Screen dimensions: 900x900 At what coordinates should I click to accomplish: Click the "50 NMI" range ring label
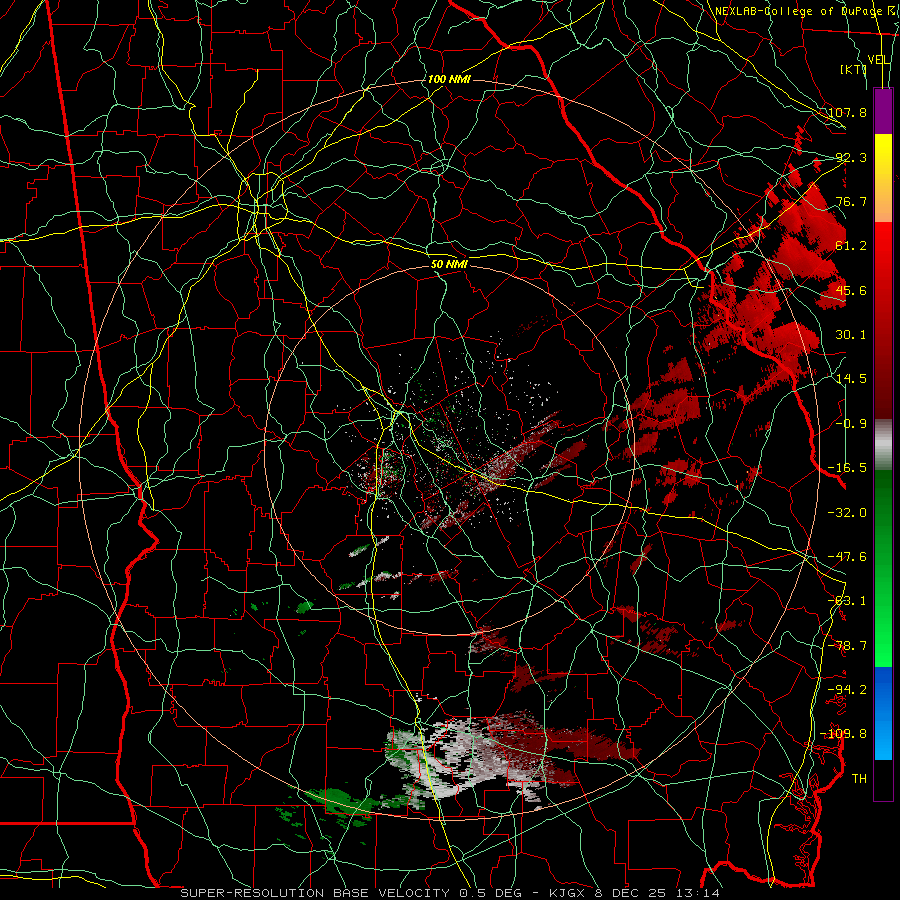449,264
